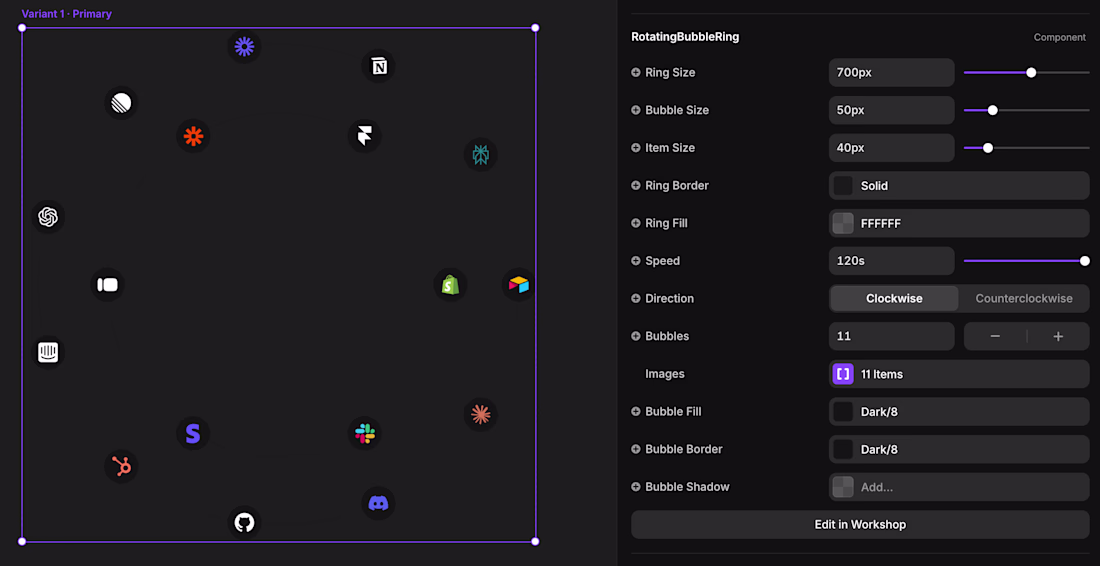Screen dimensions: 1100x566
Task: Open the Bubble Border Dark/8 style picker
Action: coord(959,449)
